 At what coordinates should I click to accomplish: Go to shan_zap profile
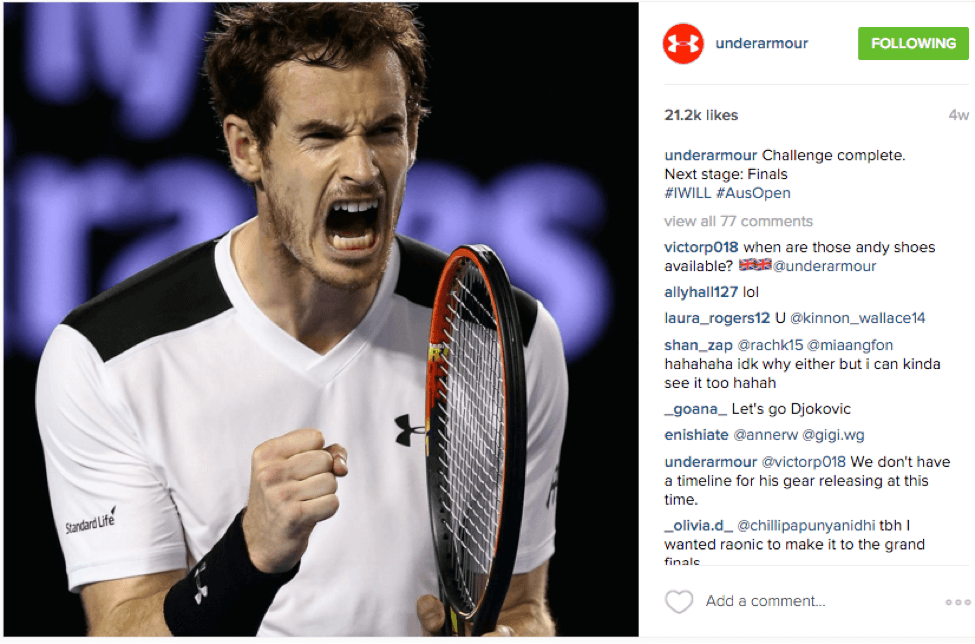[x=698, y=345]
